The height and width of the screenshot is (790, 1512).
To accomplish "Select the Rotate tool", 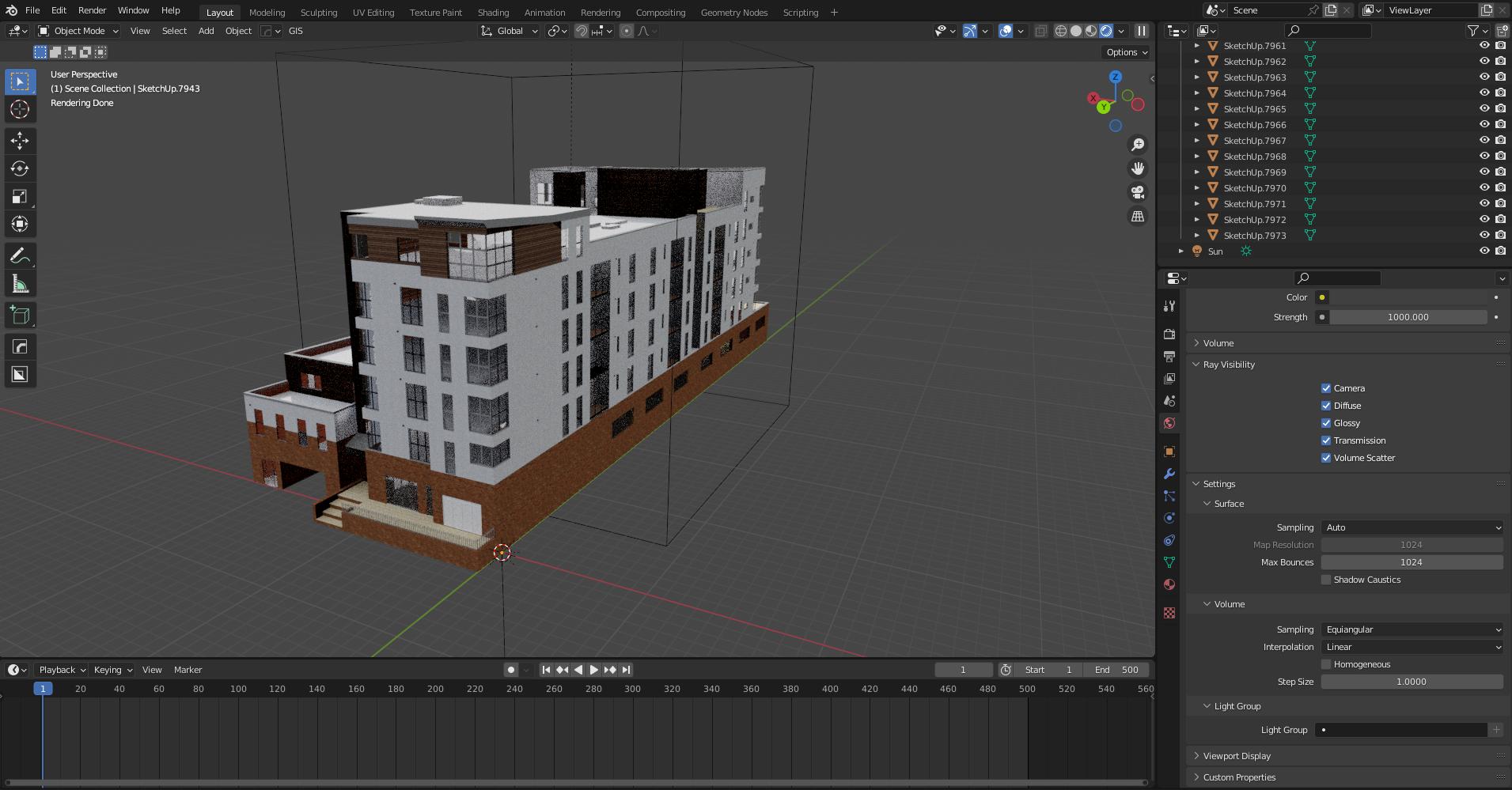I will [20, 168].
